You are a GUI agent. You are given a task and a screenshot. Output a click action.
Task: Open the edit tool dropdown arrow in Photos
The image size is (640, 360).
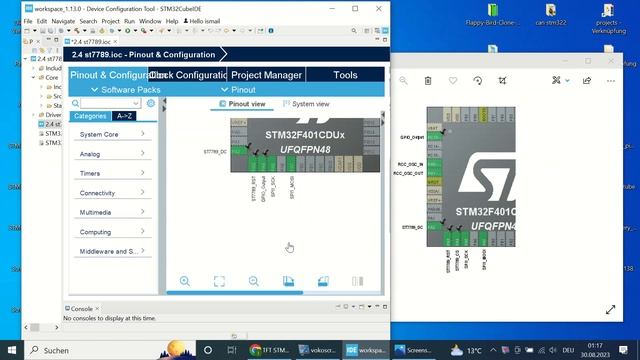567,81
